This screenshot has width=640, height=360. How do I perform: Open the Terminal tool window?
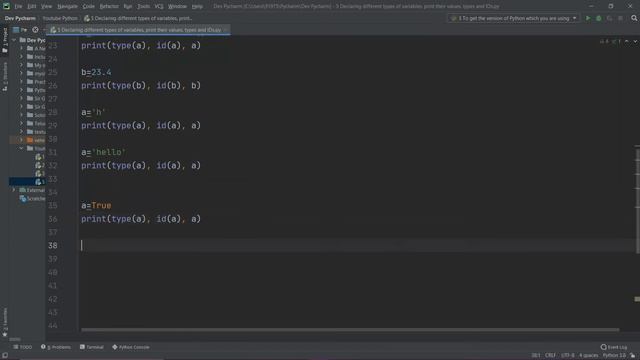coord(92,347)
